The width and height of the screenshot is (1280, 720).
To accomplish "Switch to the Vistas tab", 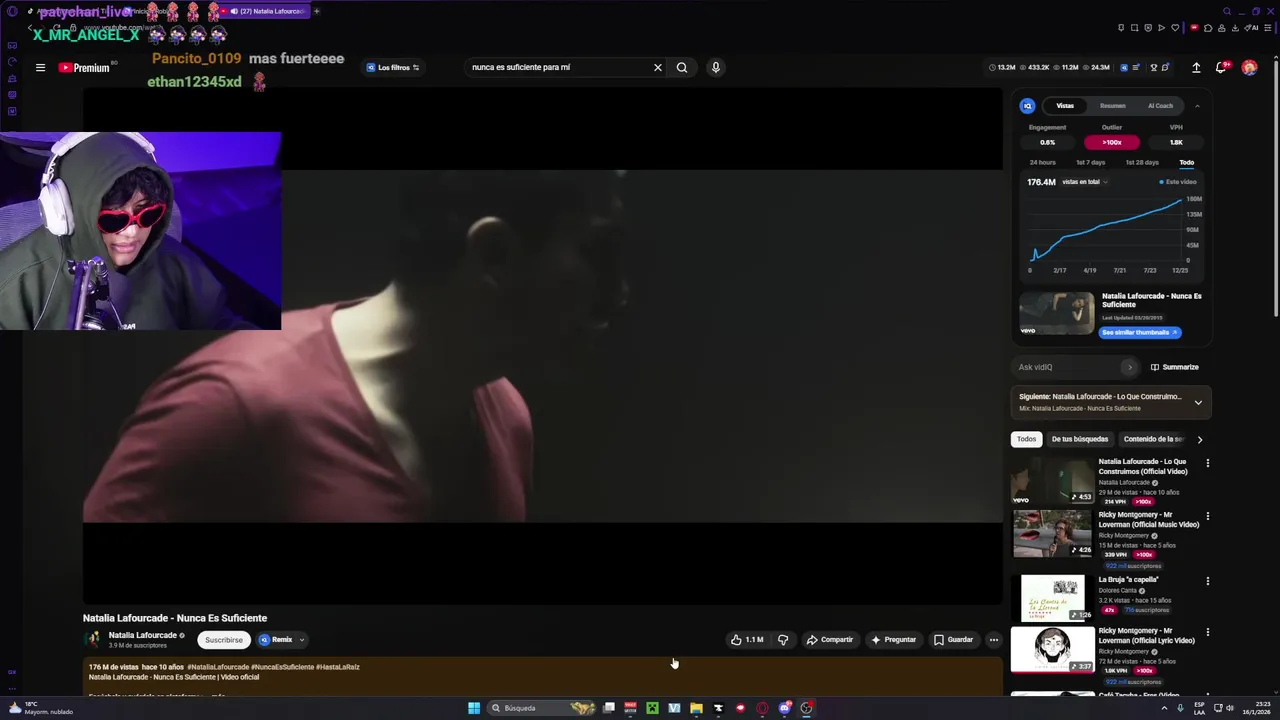I will 1065,106.
